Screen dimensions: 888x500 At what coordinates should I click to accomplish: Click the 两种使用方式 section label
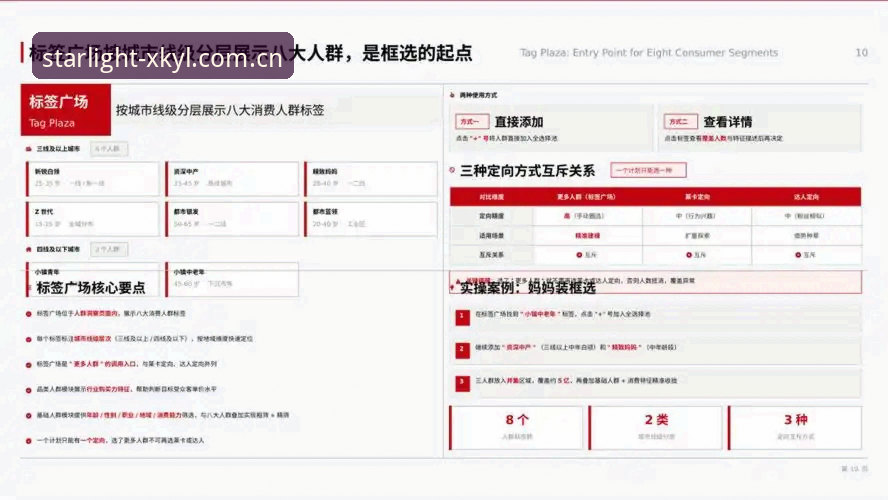tap(478, 95)
